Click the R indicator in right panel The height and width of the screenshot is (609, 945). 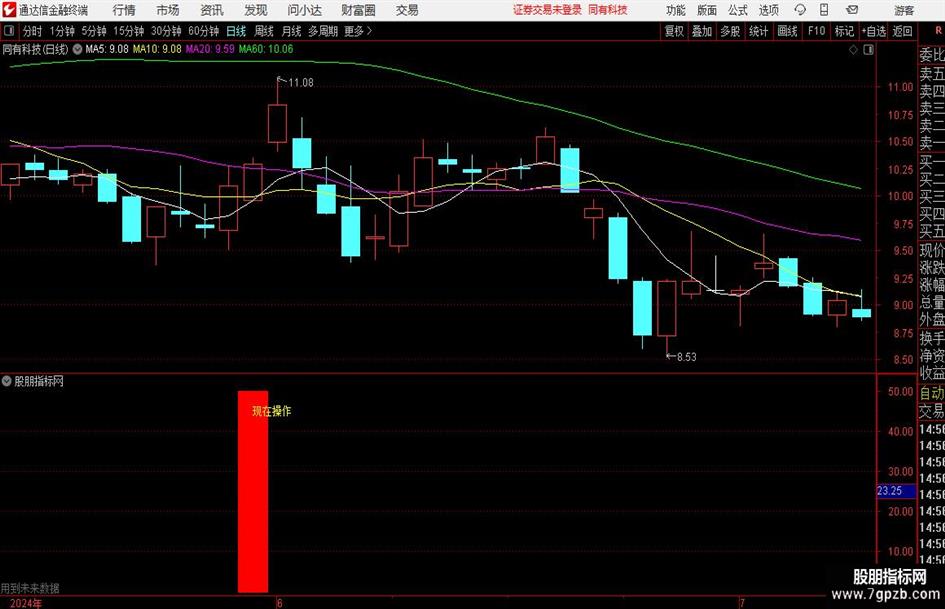point(938,31)
